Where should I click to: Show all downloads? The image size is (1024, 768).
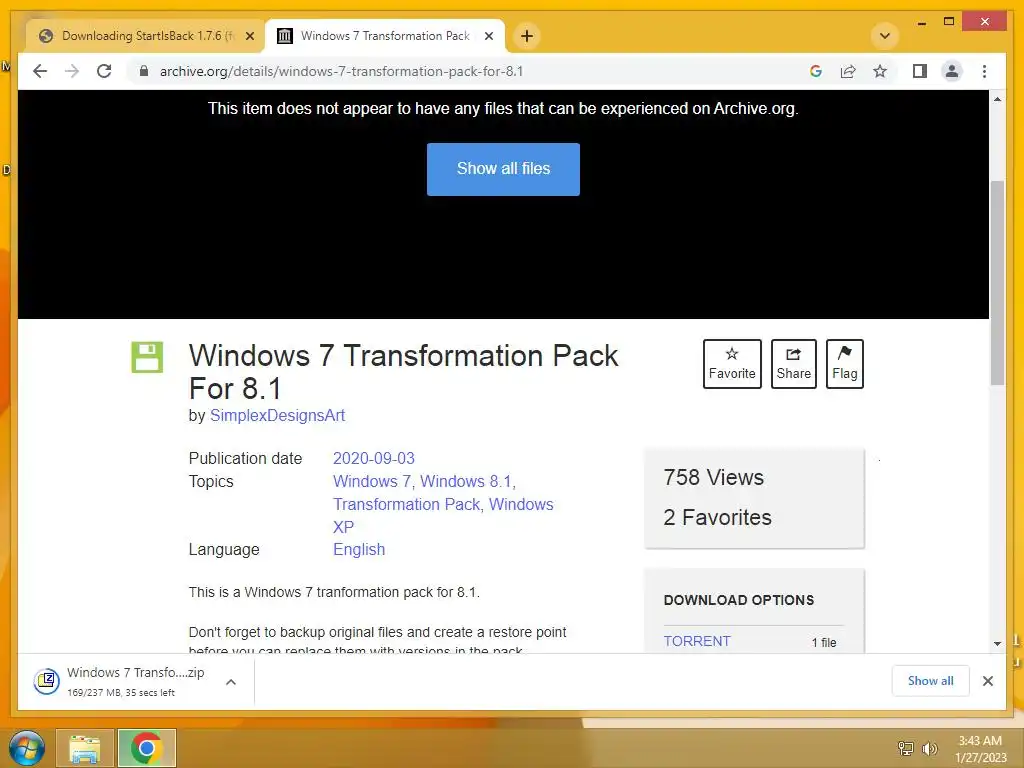[x=930, y=681]
